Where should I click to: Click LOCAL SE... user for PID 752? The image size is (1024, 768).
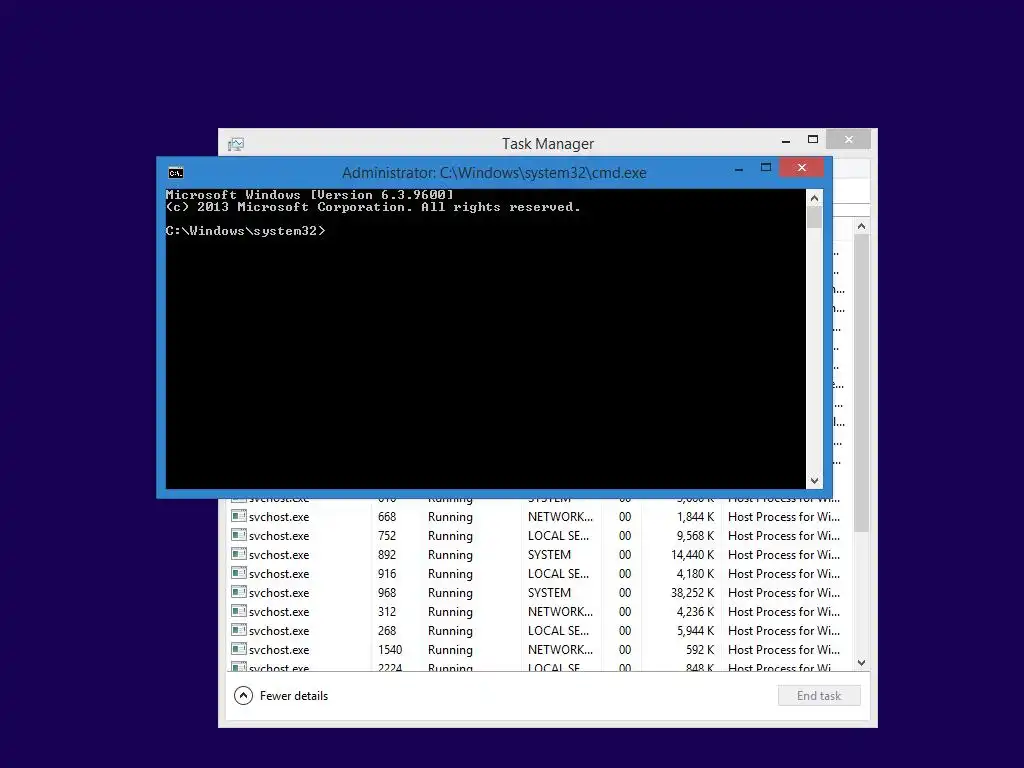558,536
